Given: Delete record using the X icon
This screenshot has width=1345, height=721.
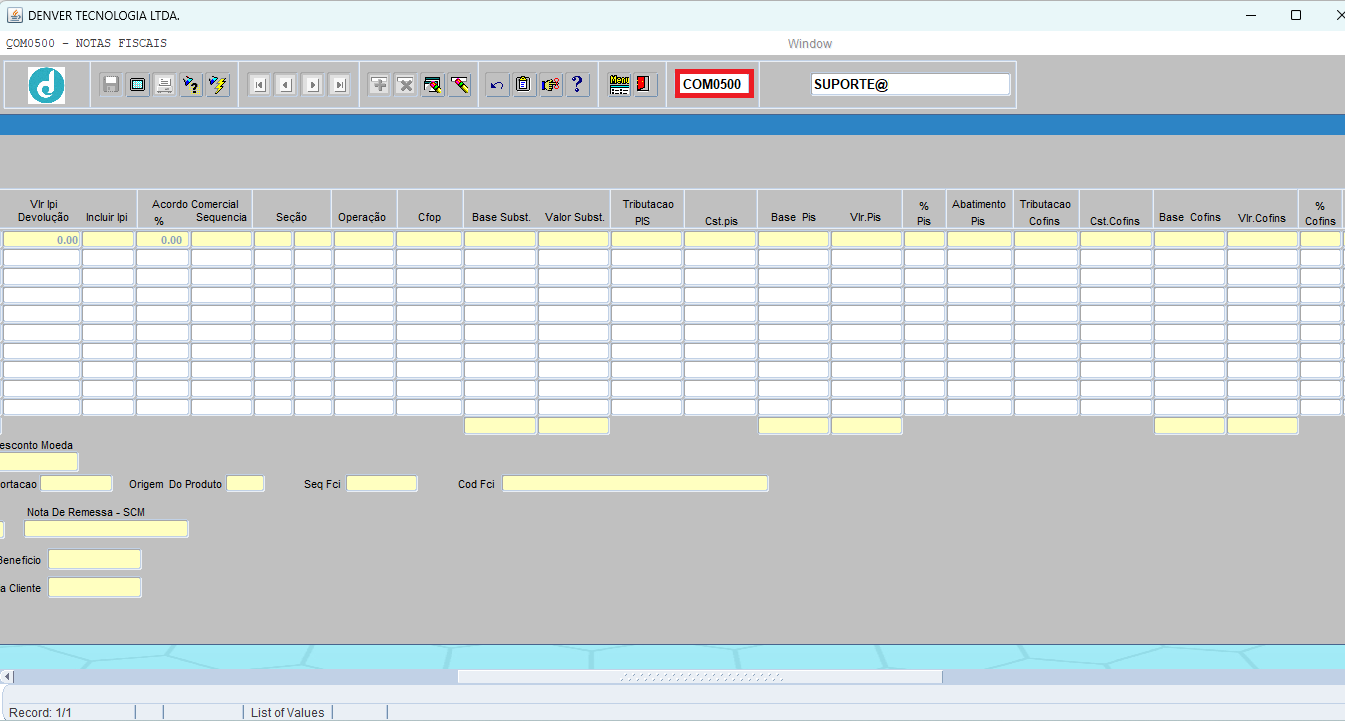Looking at the screenshot, I should click(x=406, y=85).
